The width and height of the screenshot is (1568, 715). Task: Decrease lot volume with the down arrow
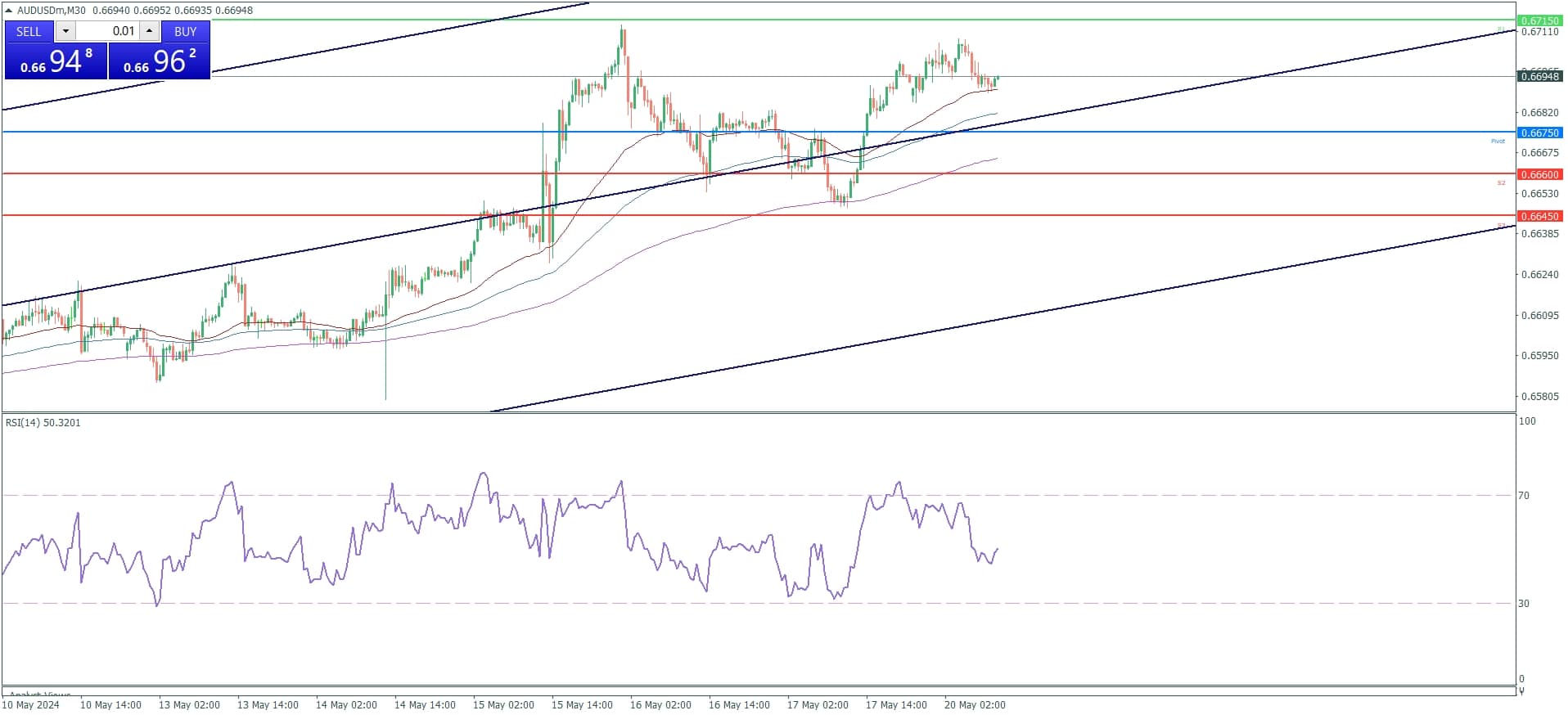[65, 31]
